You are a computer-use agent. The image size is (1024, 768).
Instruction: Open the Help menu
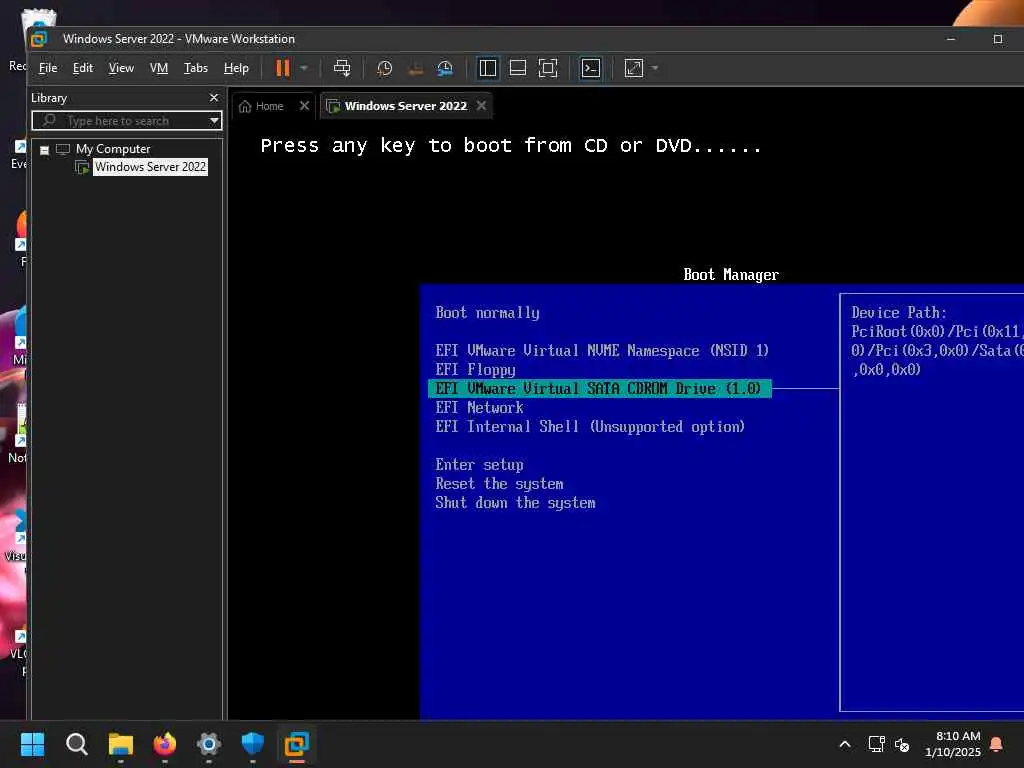[x=236, y=68]
